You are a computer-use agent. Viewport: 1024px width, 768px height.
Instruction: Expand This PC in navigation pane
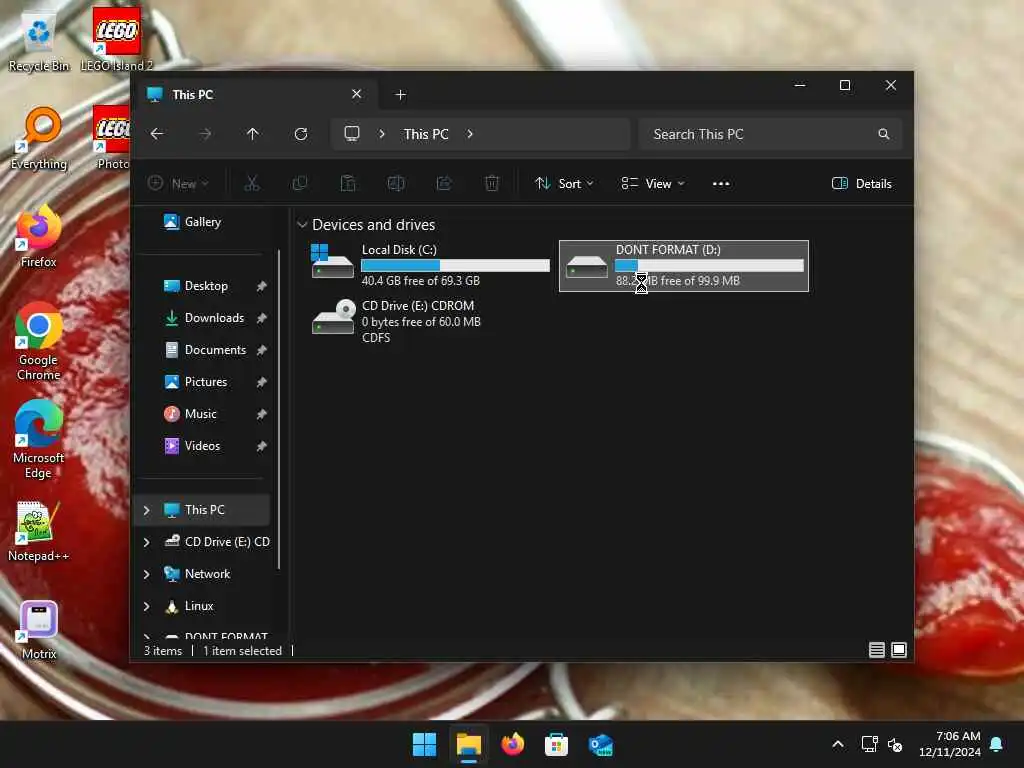[x=146, y=510]
